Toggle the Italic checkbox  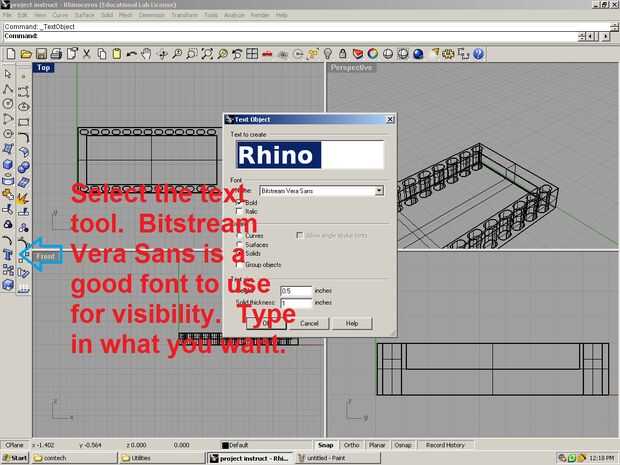pos(239,212)
